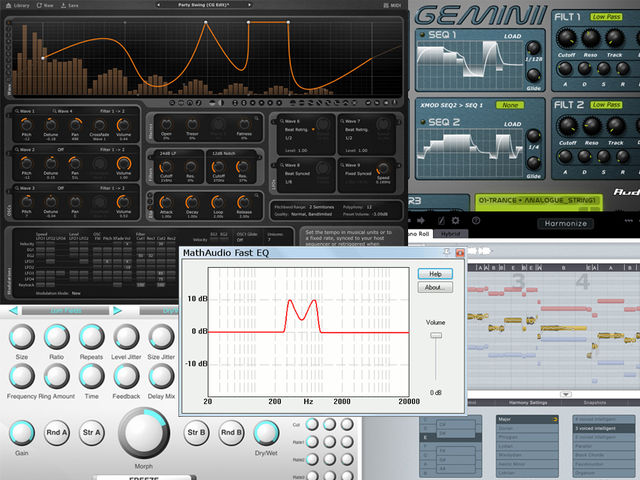640x480 pixels.
Task: Click the Str A button
Action: point(91,433)
